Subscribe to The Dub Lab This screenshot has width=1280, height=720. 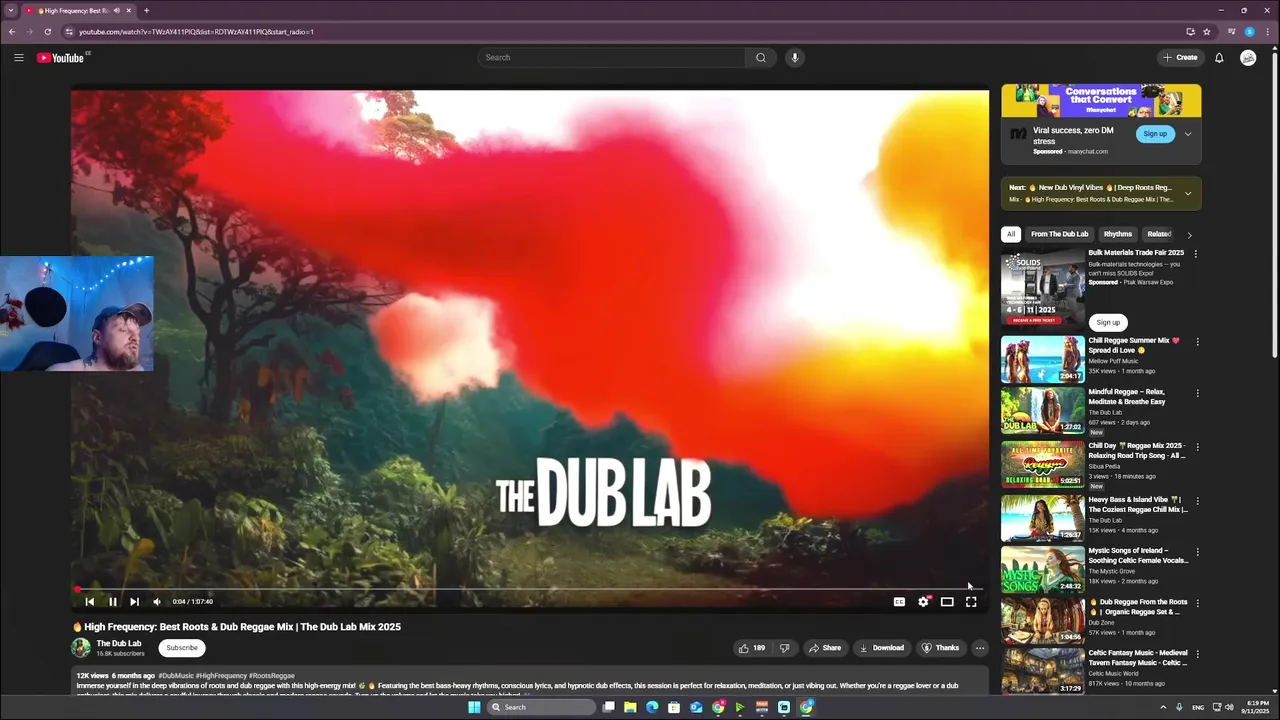182,648
